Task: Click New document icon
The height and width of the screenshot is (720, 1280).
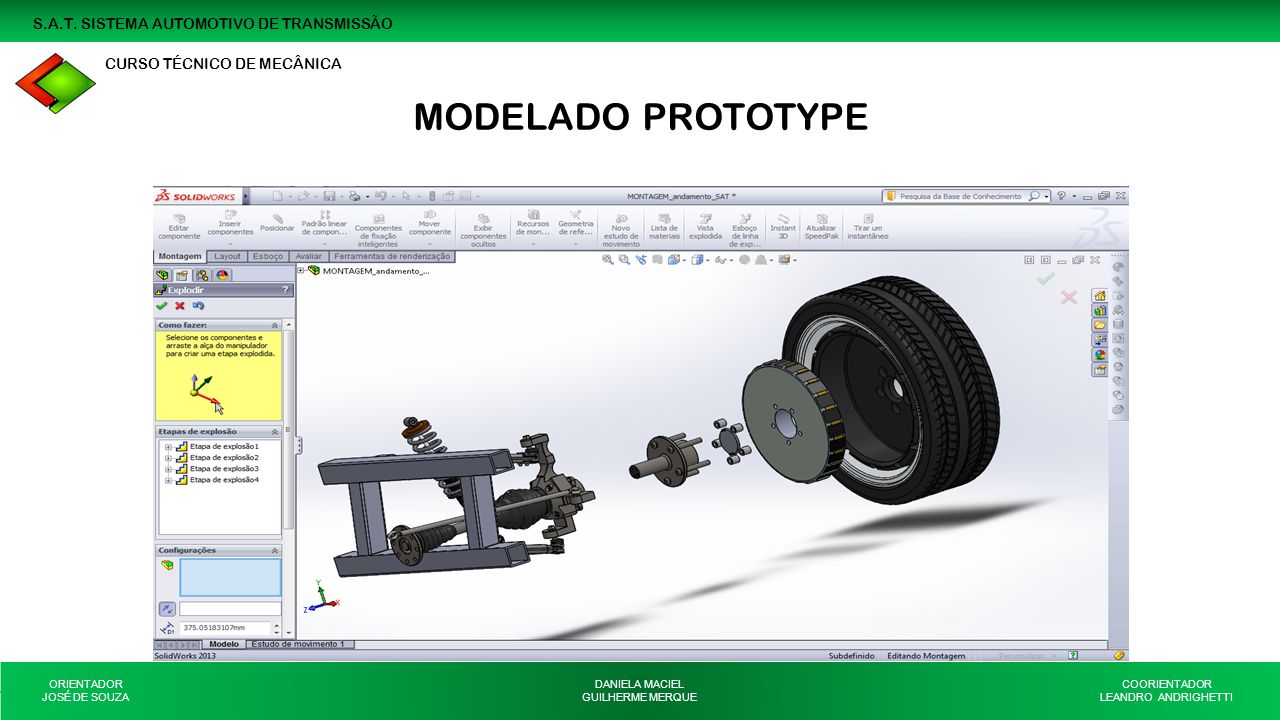Action: point(278,197)
